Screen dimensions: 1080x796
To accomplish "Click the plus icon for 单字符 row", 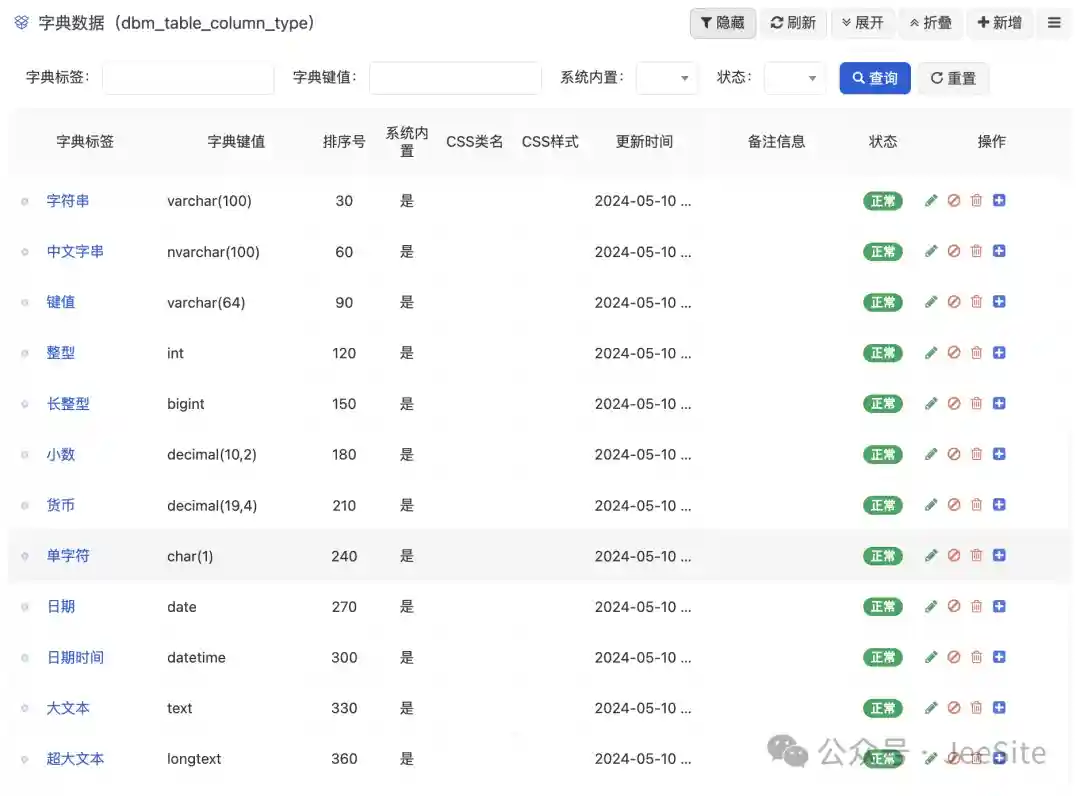I will pos(999,555).
